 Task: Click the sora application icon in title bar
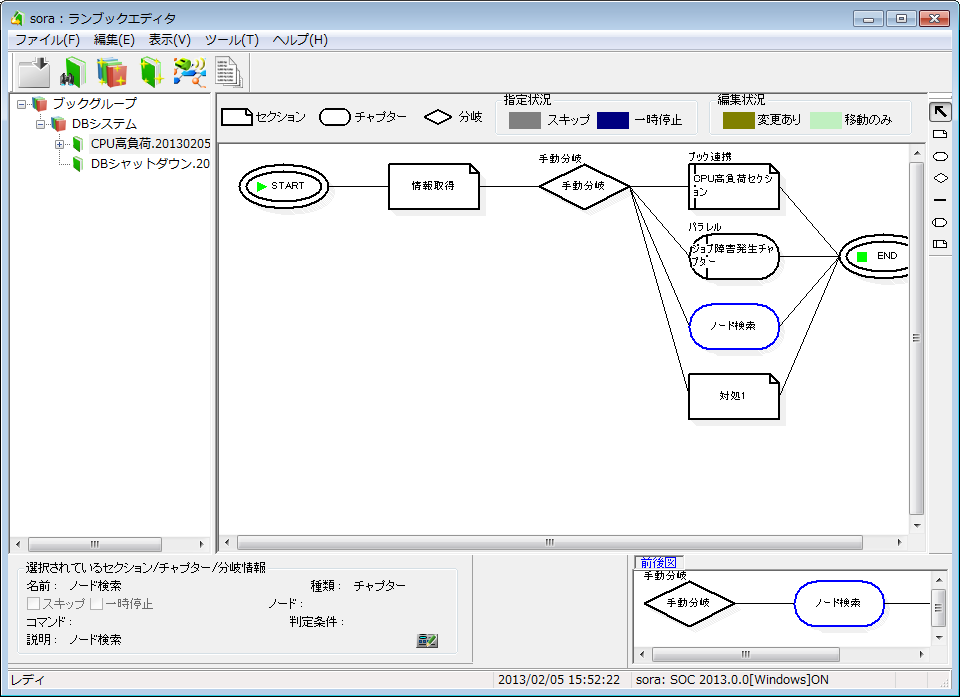coord(17,18)
